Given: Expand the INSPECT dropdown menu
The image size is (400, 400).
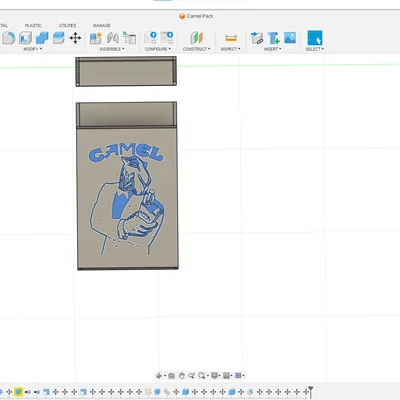Looking at the screenshot, I should (230, 49).
